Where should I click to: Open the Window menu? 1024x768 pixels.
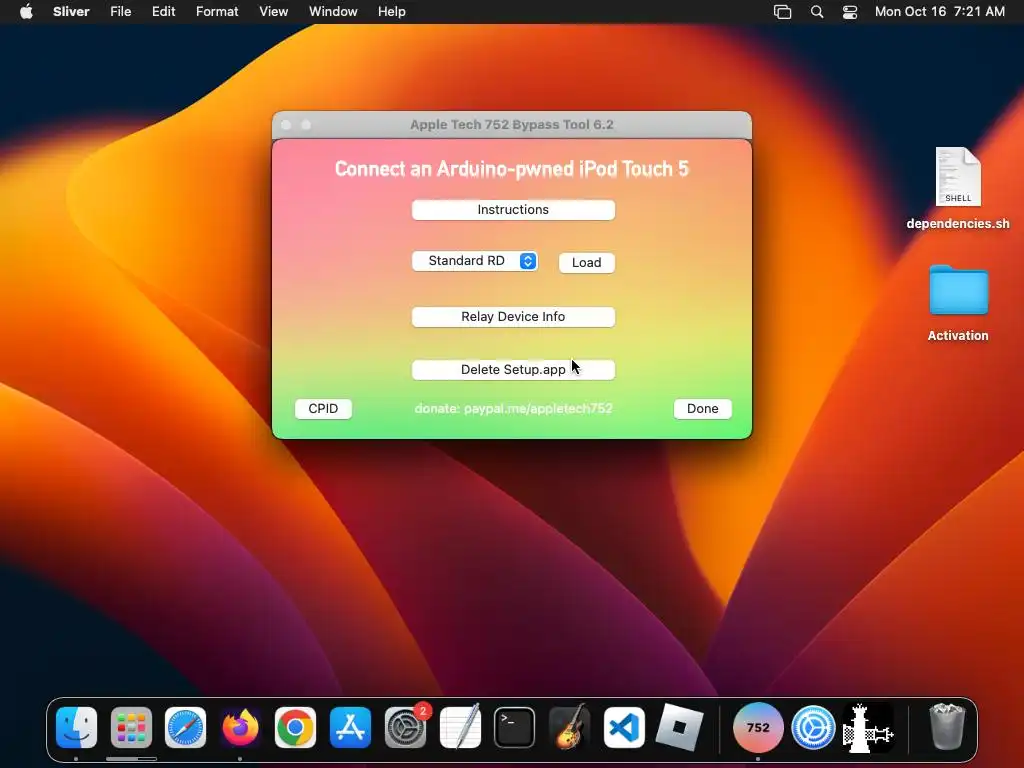click(x=333, y=12)
